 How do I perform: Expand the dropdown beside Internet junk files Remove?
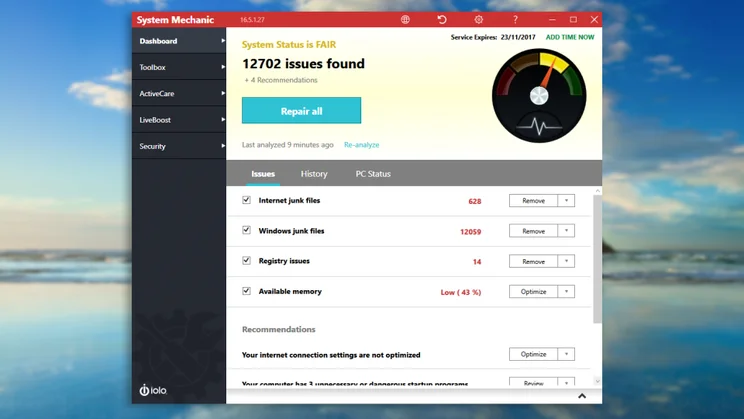566,200
